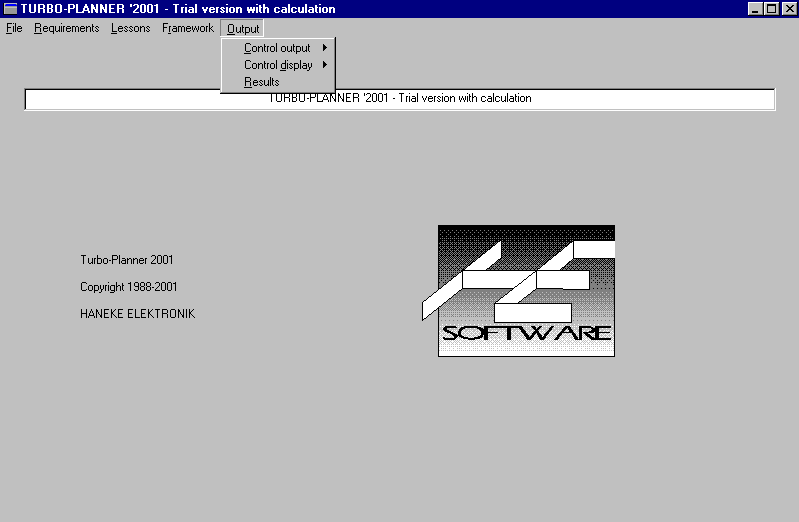Open the Framework menu
The height and width of the screenshot is (522, 799).
point(188,28)
